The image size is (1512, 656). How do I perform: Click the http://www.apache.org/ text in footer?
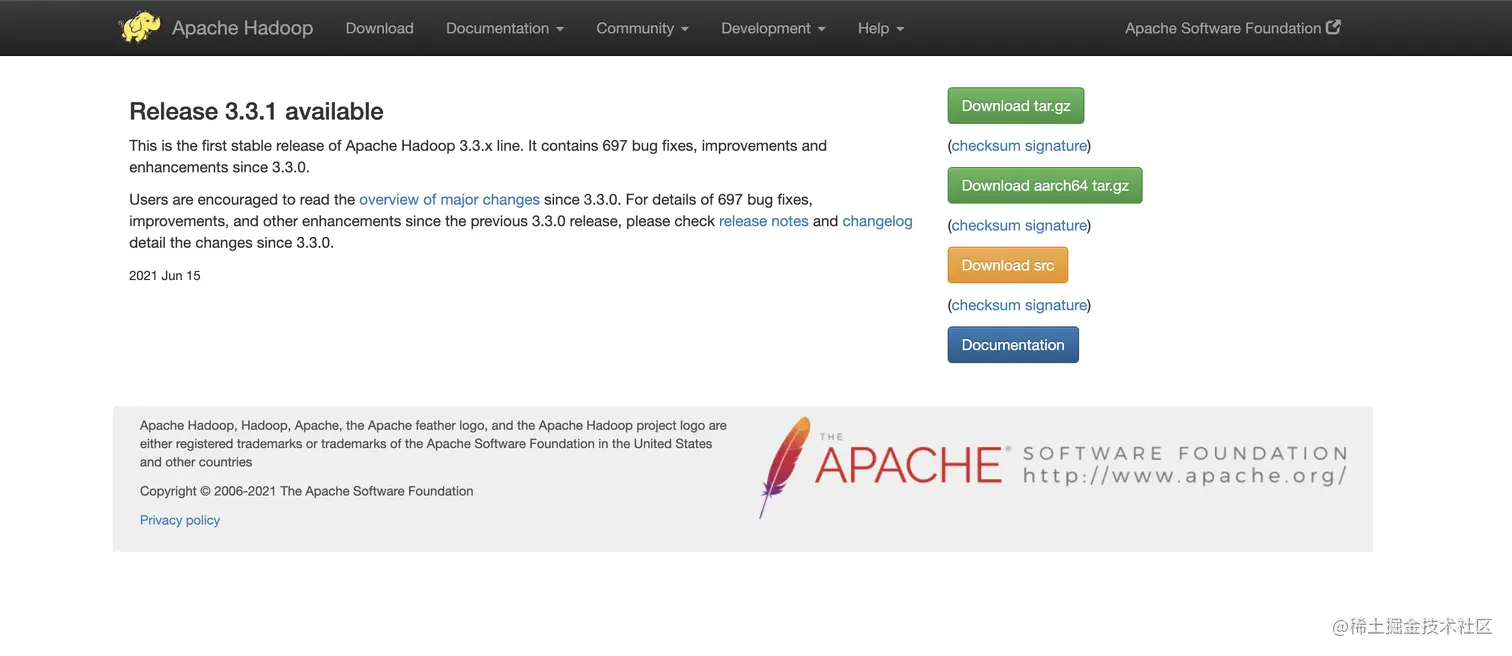point(1185,476)
